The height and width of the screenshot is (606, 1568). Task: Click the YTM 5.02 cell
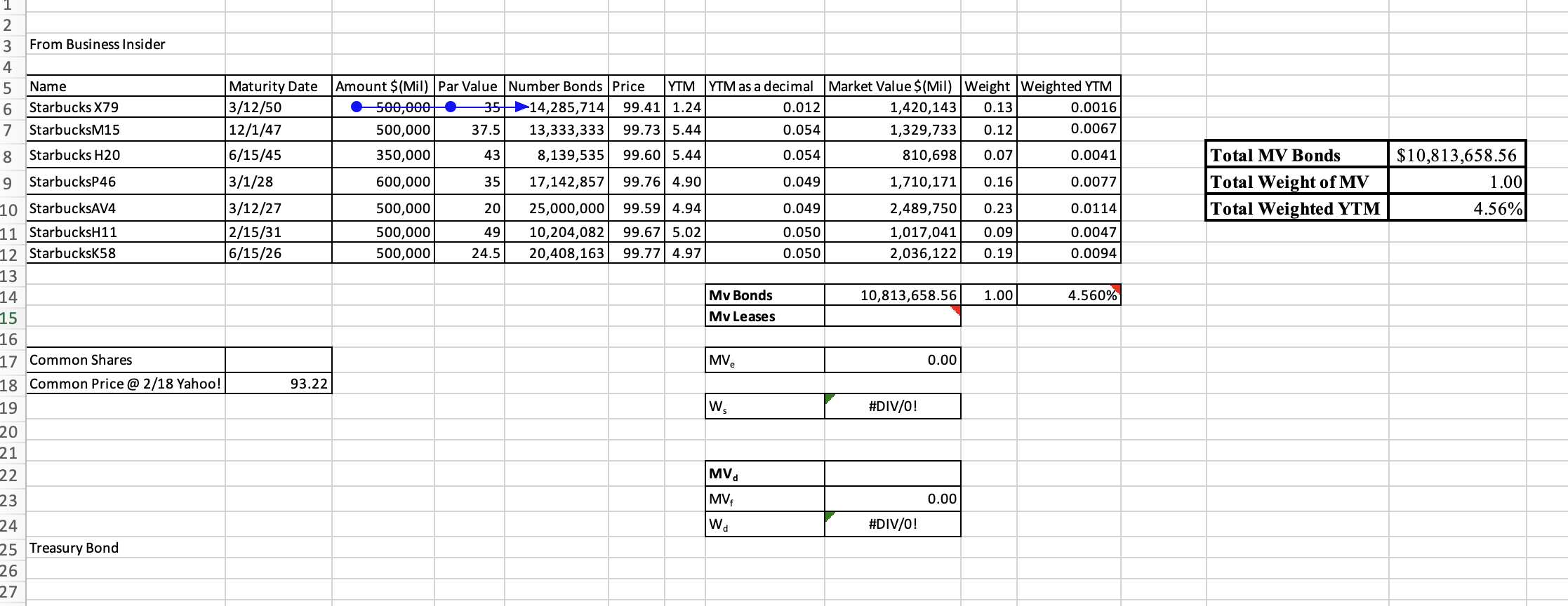click(x=684, y=232)
